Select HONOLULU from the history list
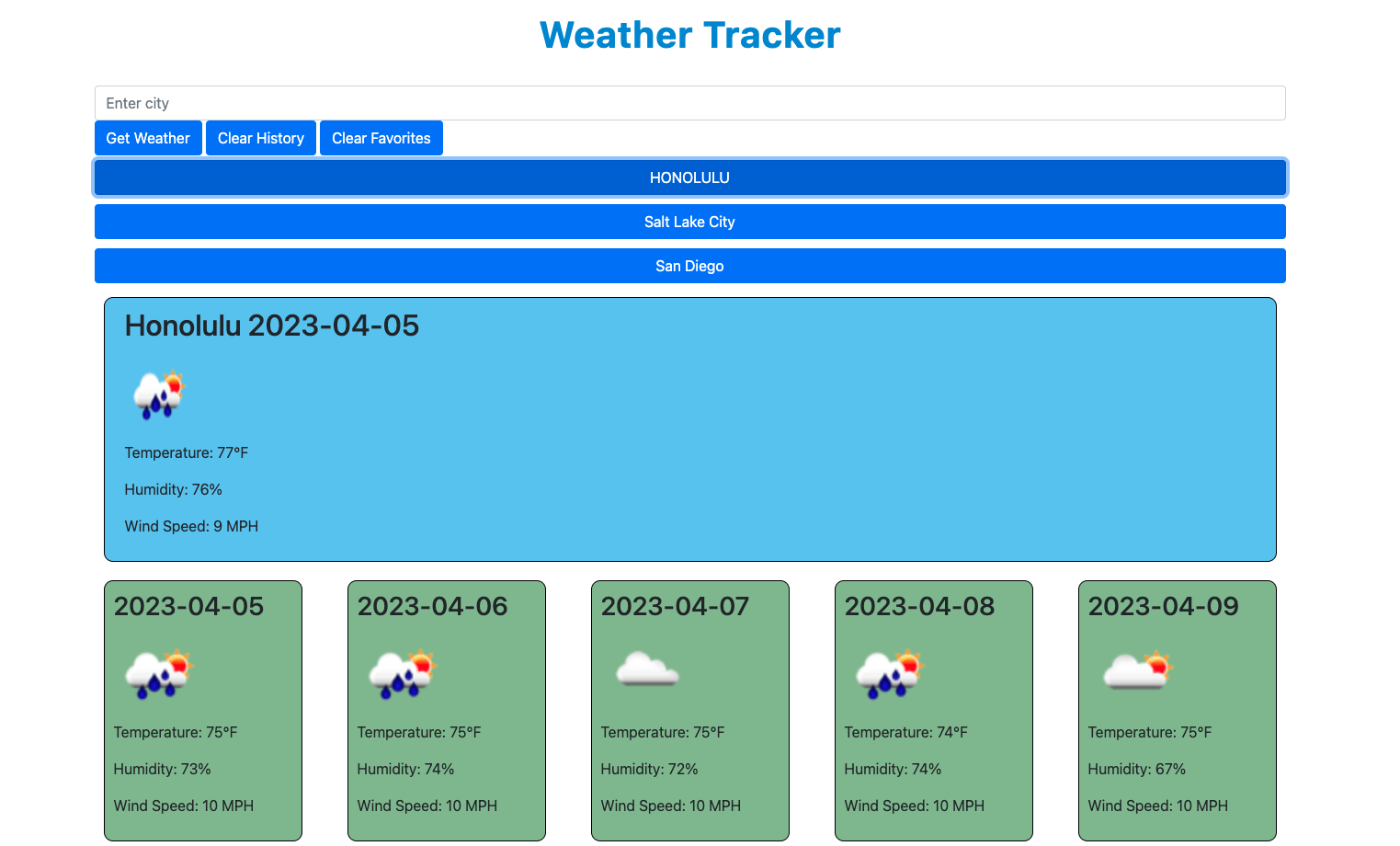 690,177
